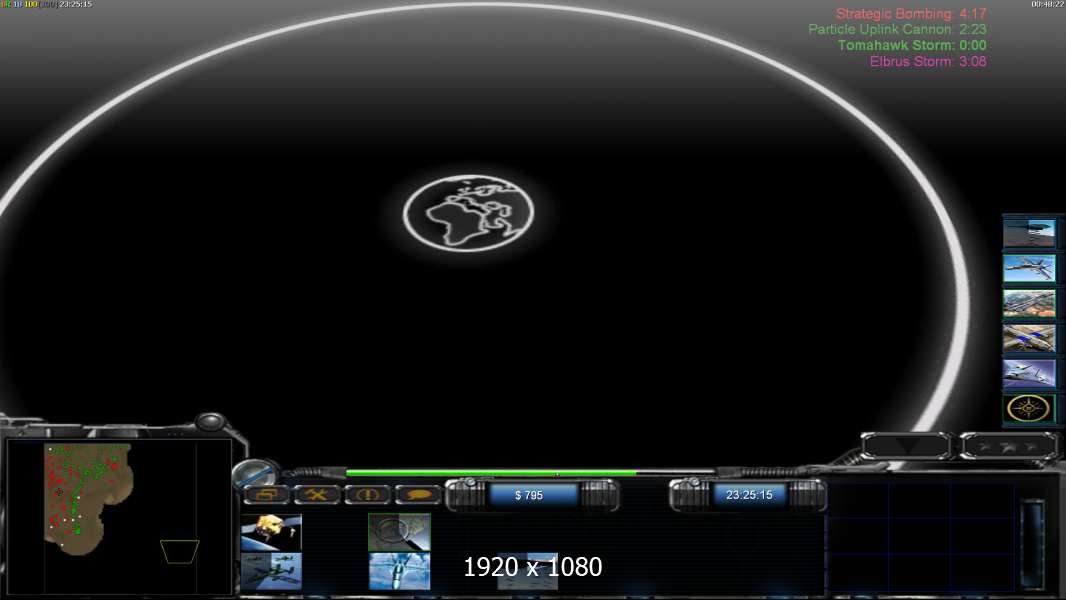The width and height of the screenshot is (1066, 600).
Task: Click the yellow camera frame on minimap
Action: click(179, 552)
